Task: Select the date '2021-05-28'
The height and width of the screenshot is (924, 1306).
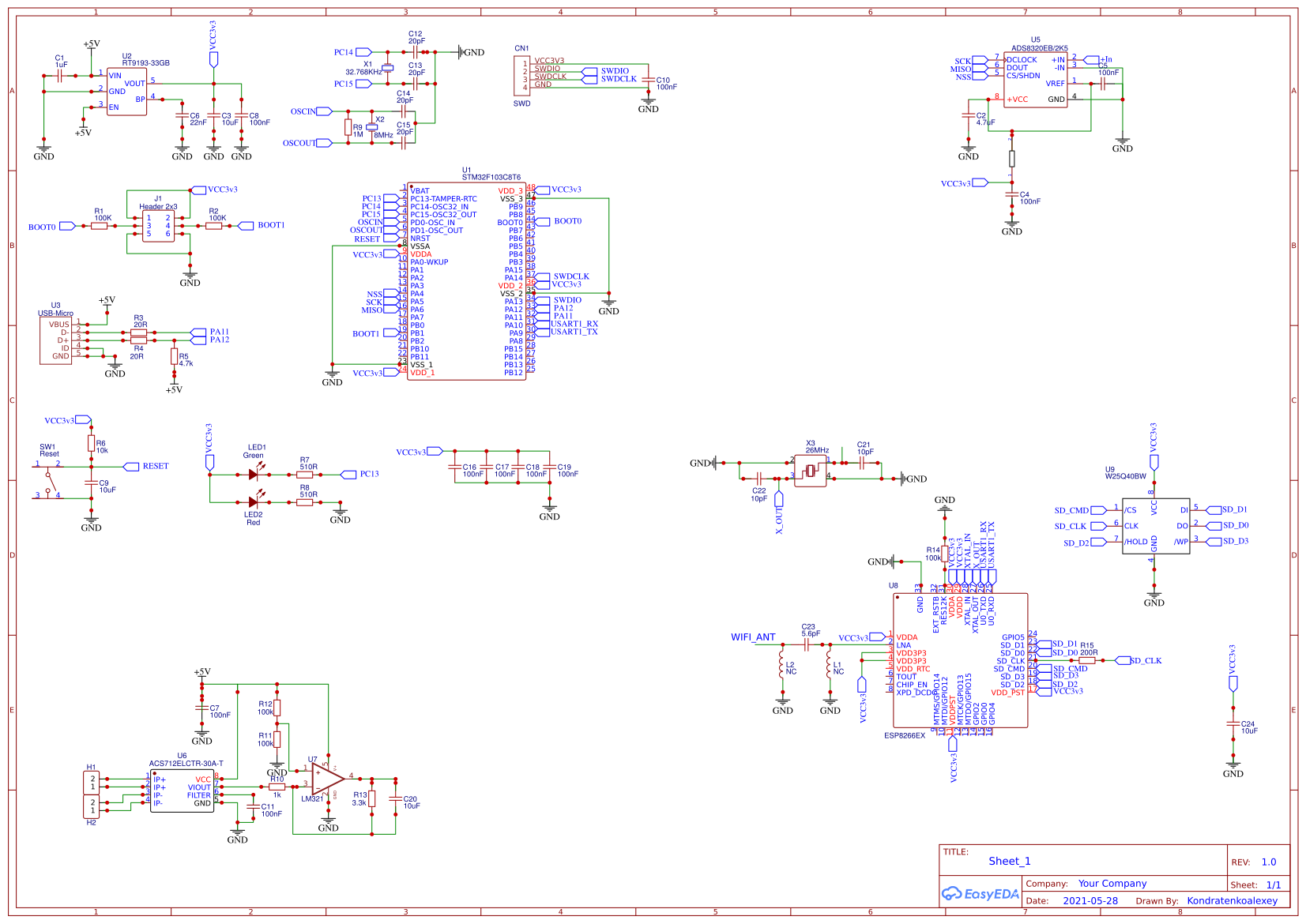Action: pos(1090,900)
